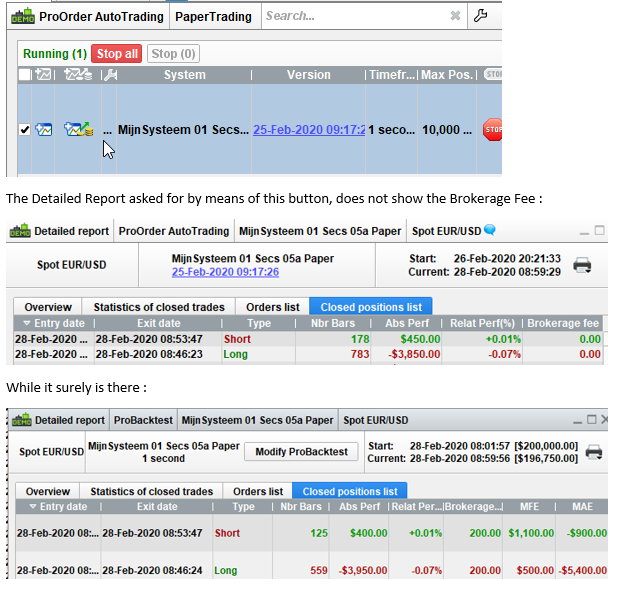This screenshot has height=589, width=618.
Task: Select Closed positions list in ProOrder report
Action: pos(371,307)
